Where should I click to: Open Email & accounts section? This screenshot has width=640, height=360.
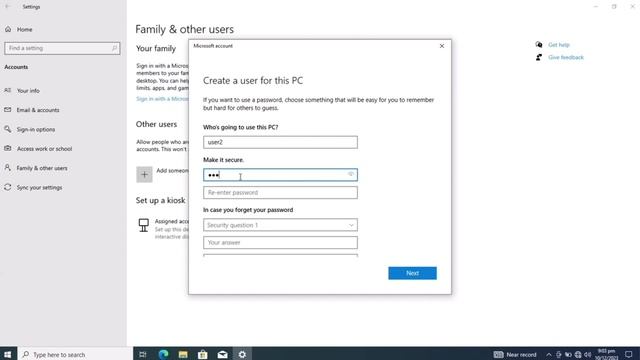38,110
